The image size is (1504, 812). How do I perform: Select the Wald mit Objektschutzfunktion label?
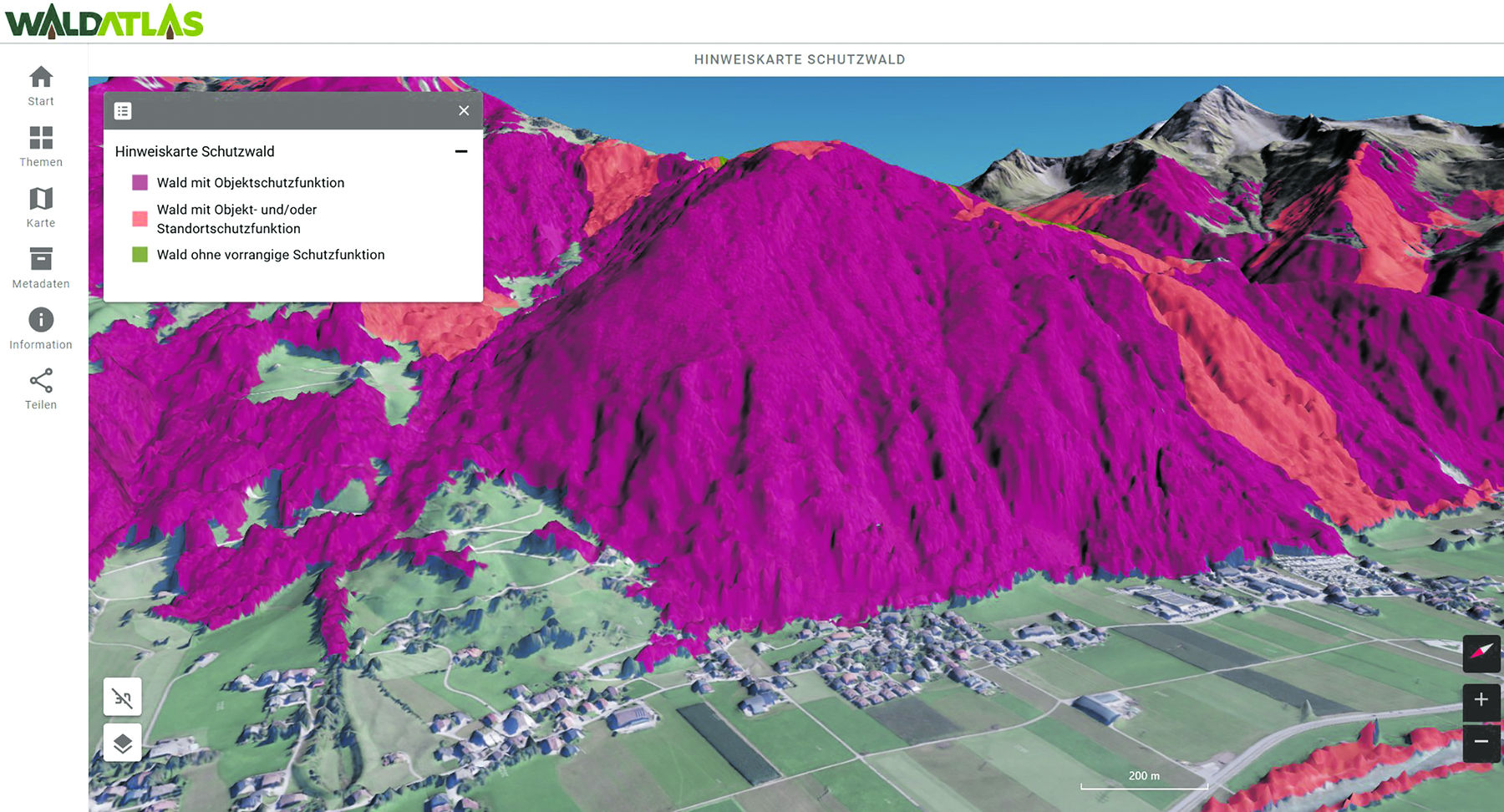coord(250,183)
